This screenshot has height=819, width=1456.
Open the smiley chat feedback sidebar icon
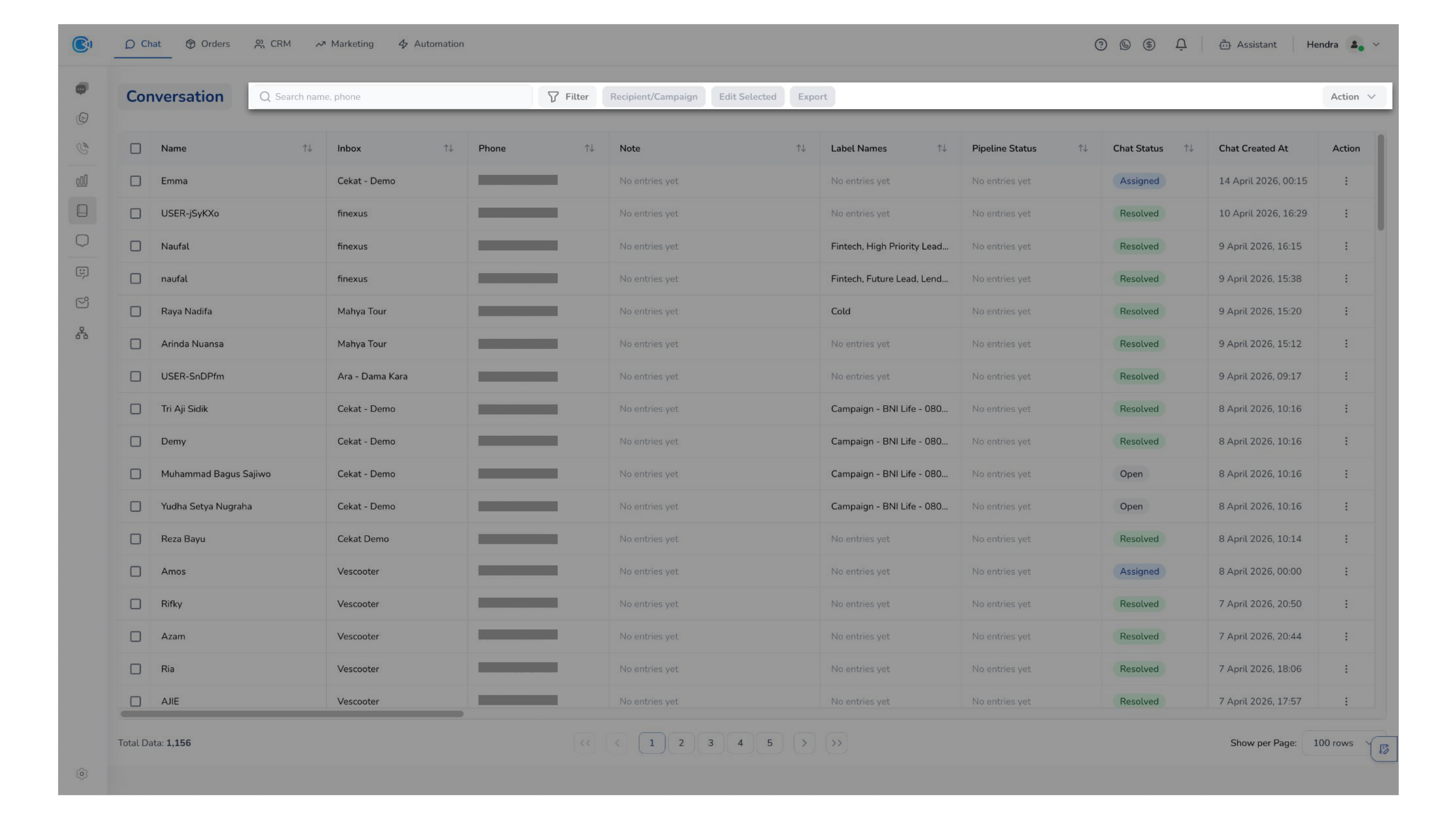pyautogui.click(x=82, y=273)
